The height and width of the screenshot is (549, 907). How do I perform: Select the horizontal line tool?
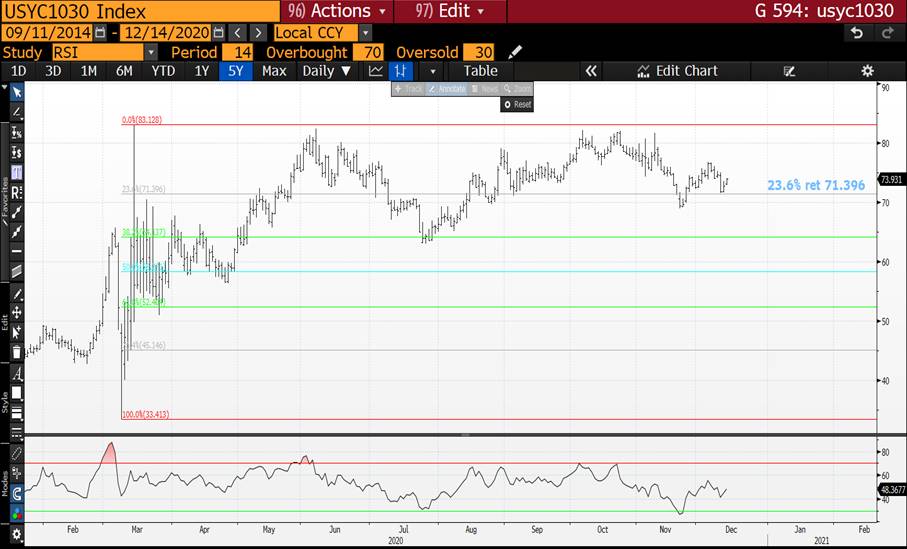pos(17,251)
